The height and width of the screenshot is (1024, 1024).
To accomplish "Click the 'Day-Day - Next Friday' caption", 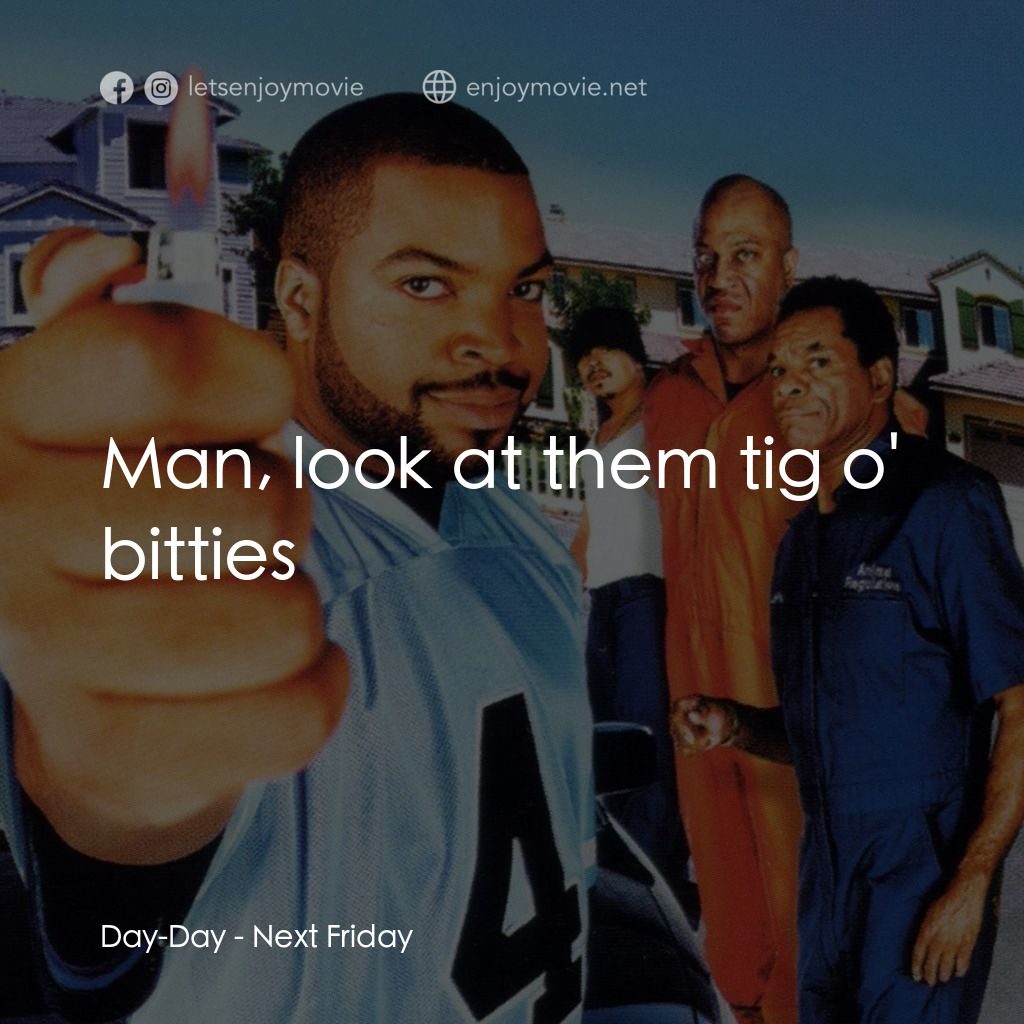I will pos(257,937).
